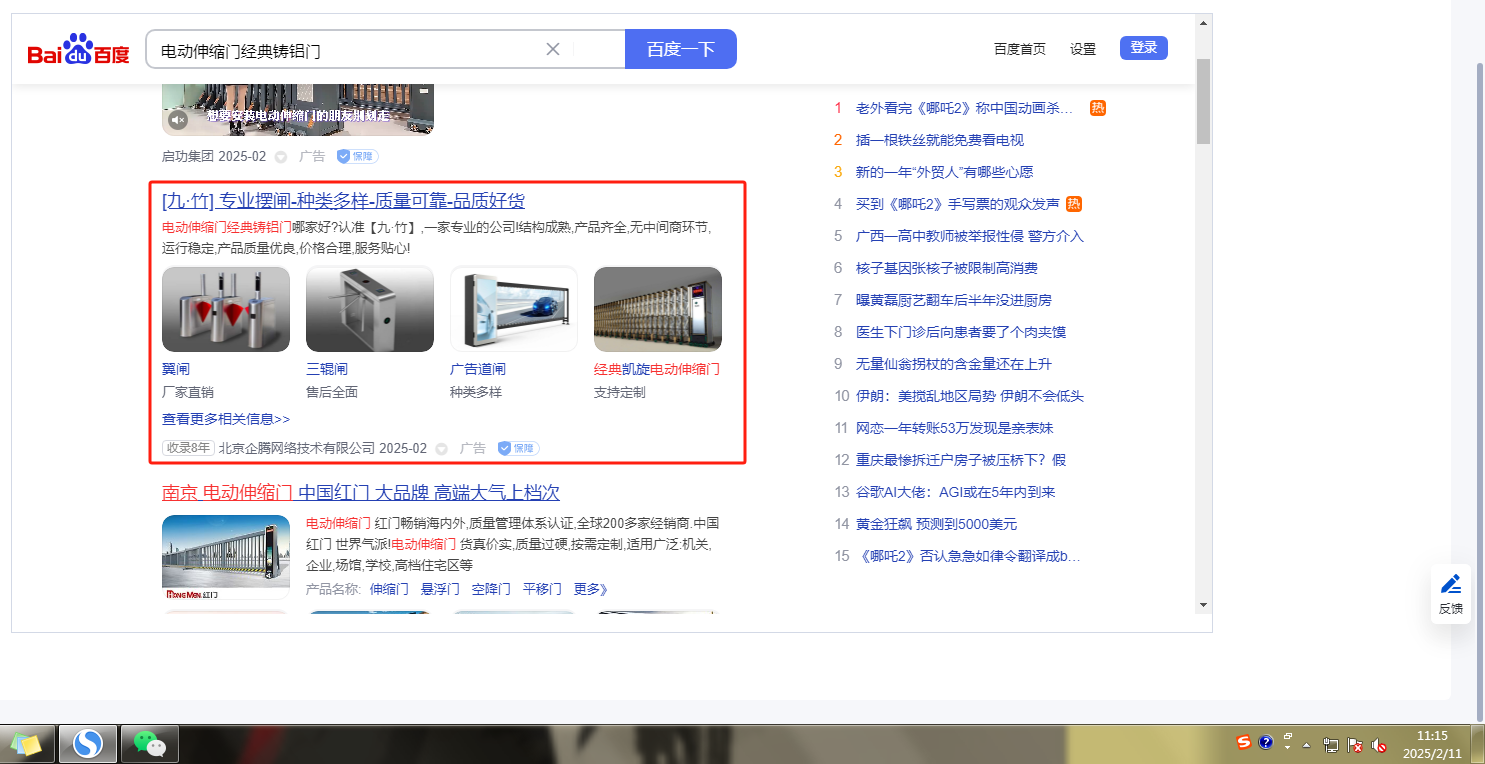Screen dimensions: 1485x764
Task: Click the 保障 badge beside 北京企腾网络技术有限公司
Action: (518, 448)
